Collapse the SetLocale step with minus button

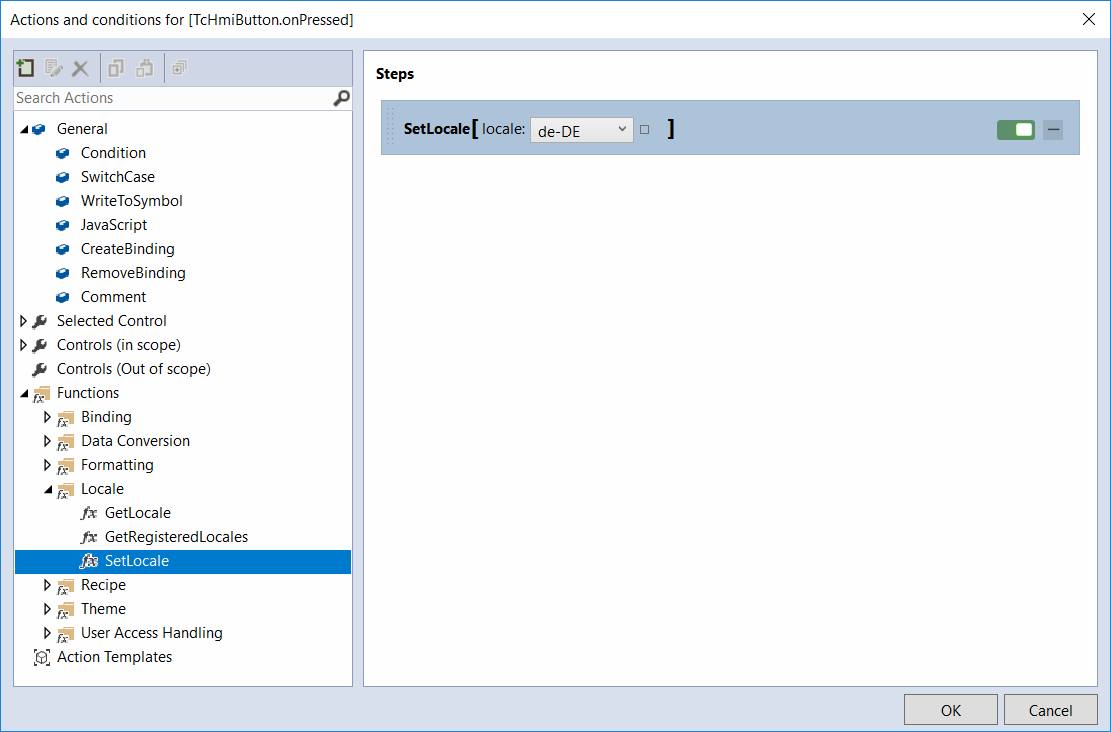[1053, 130]
